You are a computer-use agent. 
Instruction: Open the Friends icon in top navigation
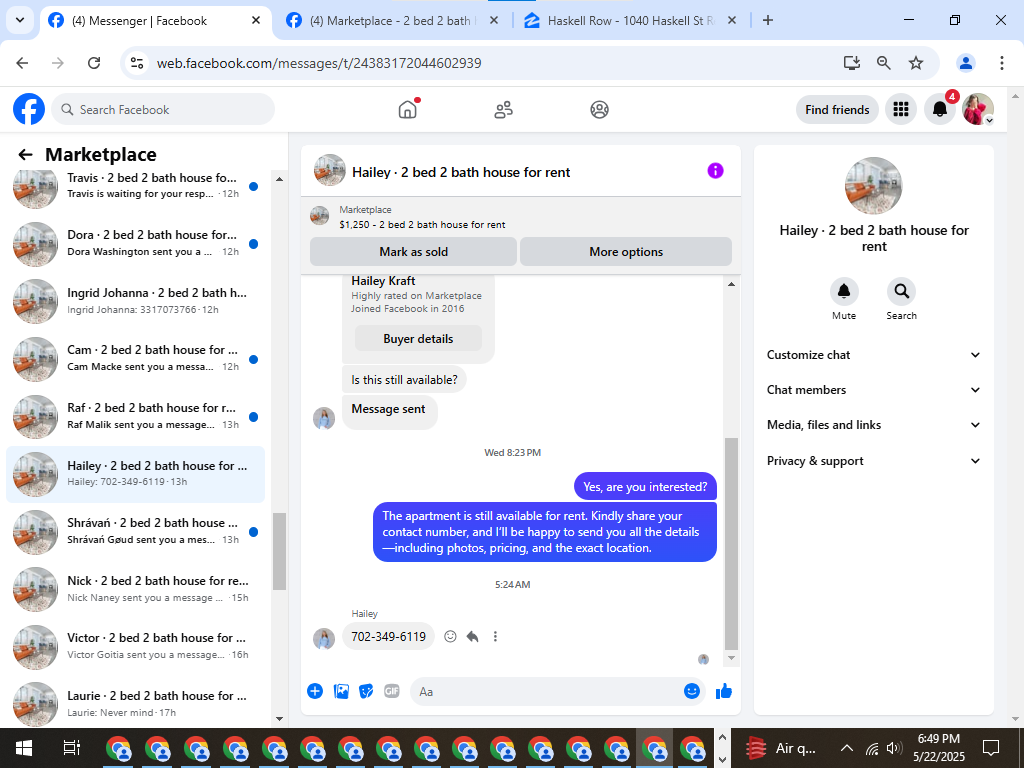click(x=504, y=110)
